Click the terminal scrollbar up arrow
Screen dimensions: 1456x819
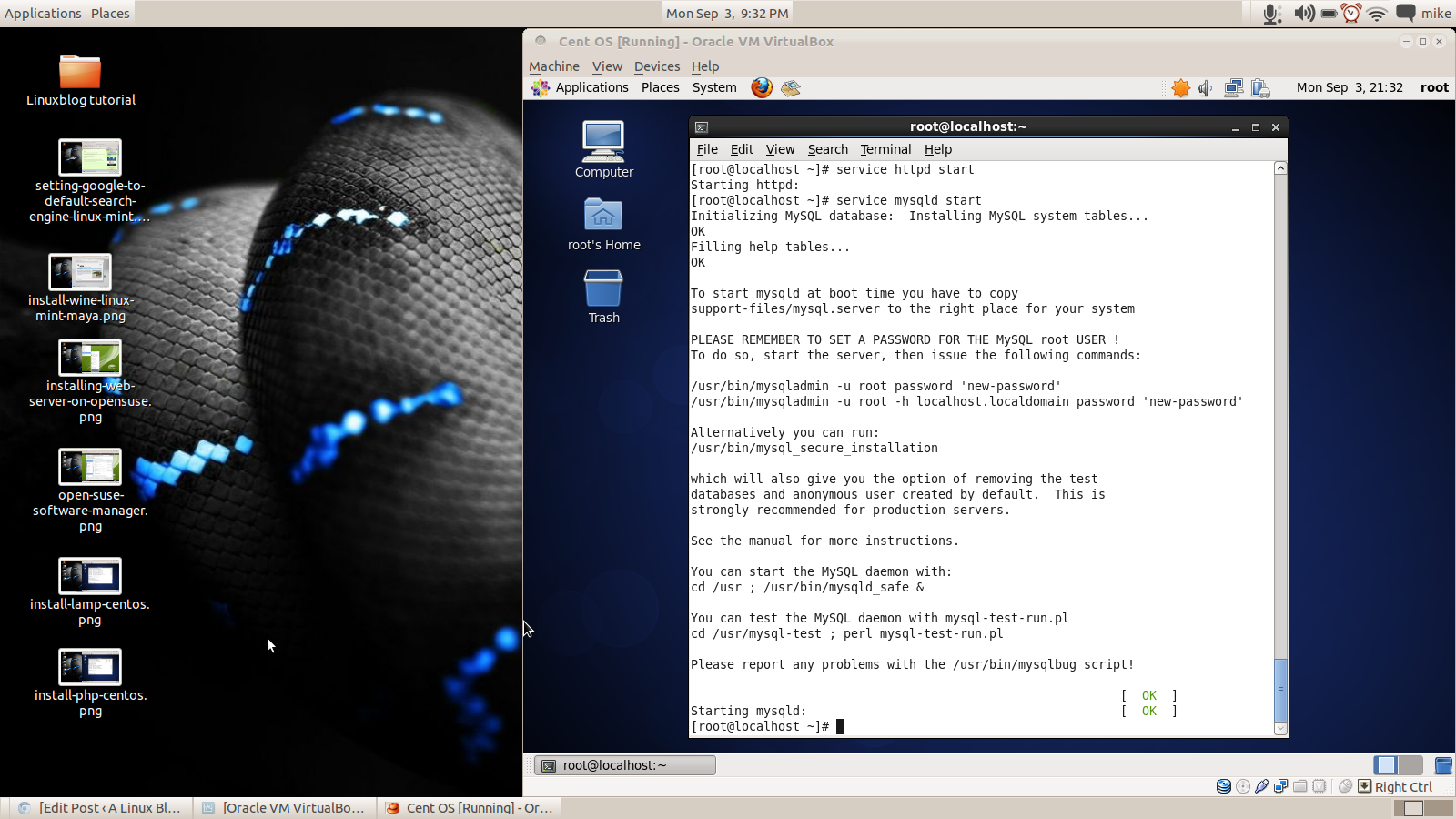1280,168
